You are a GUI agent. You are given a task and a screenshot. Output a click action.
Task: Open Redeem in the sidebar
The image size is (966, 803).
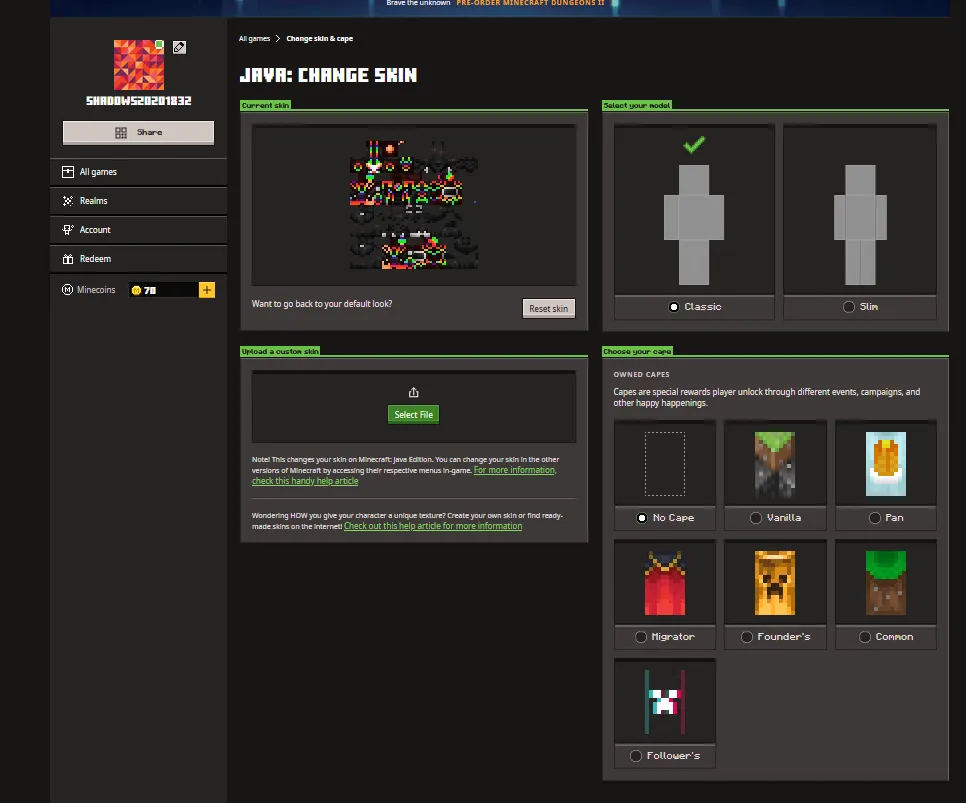139,259
